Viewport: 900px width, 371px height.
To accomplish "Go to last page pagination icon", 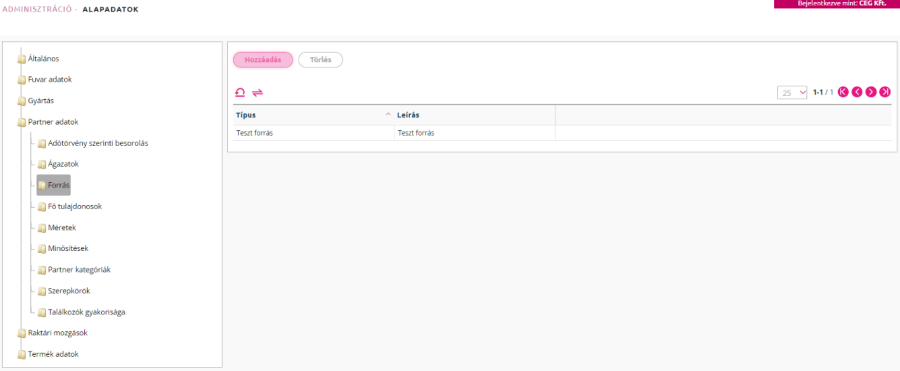I will click(885, 92).
